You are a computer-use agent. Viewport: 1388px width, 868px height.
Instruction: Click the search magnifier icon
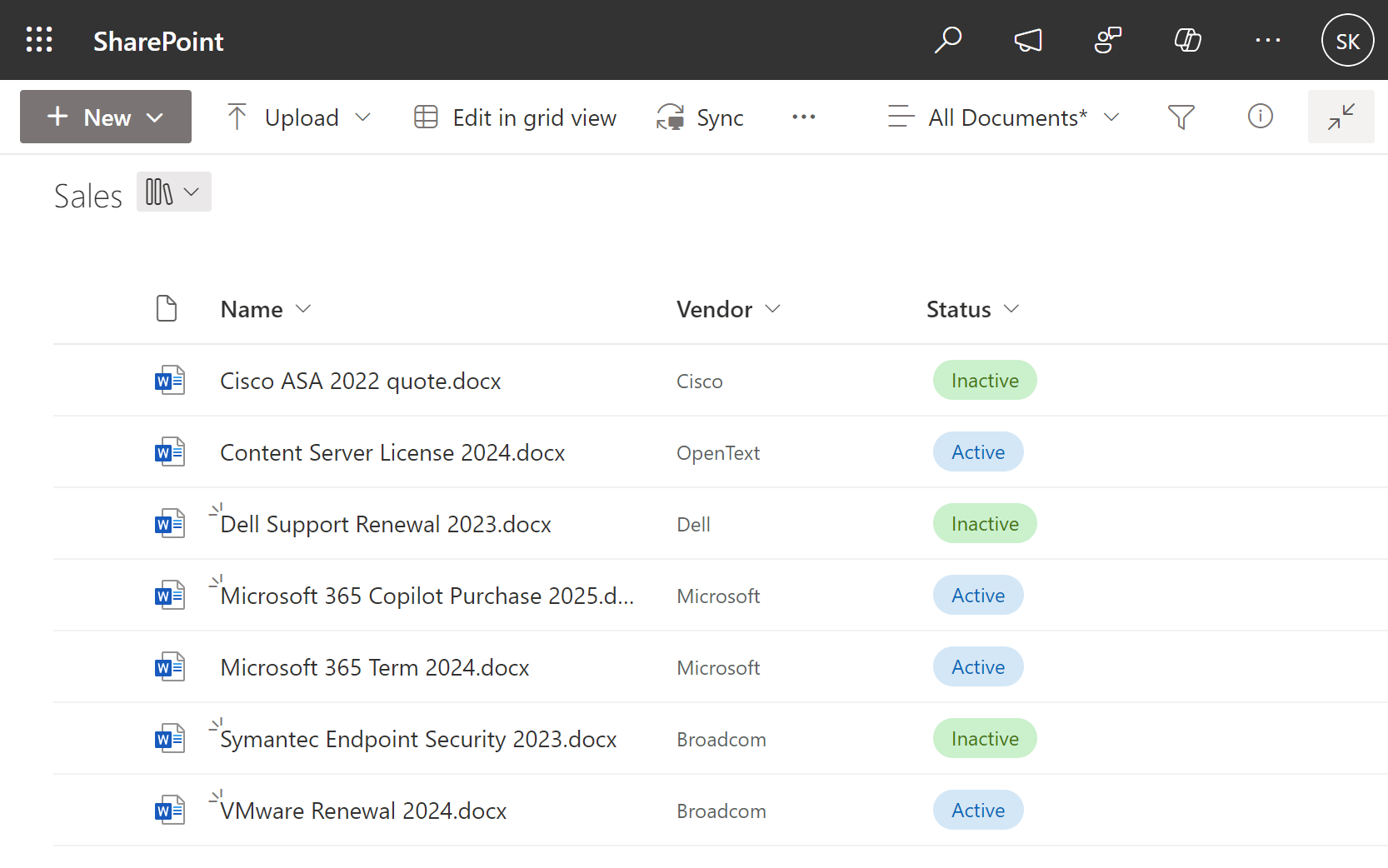(x=948, y=40)
